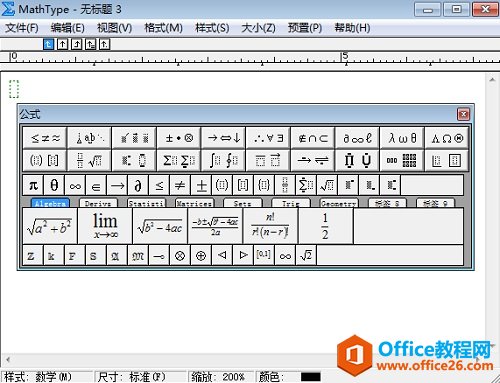Viewport: 500px width, 383px height.
Task: Open the relational symbols palette (≤ ≠ ≈)
Action: point(45,138)
